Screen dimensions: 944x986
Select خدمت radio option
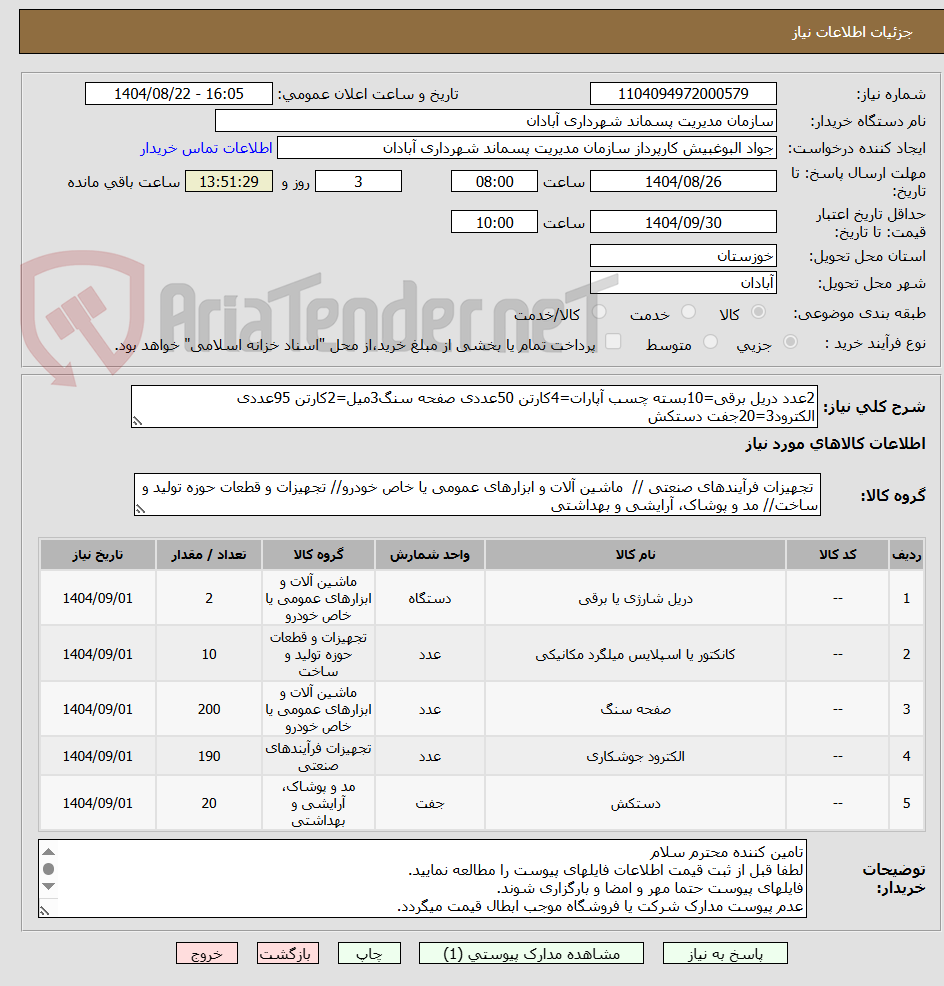[x=688, y=311]
